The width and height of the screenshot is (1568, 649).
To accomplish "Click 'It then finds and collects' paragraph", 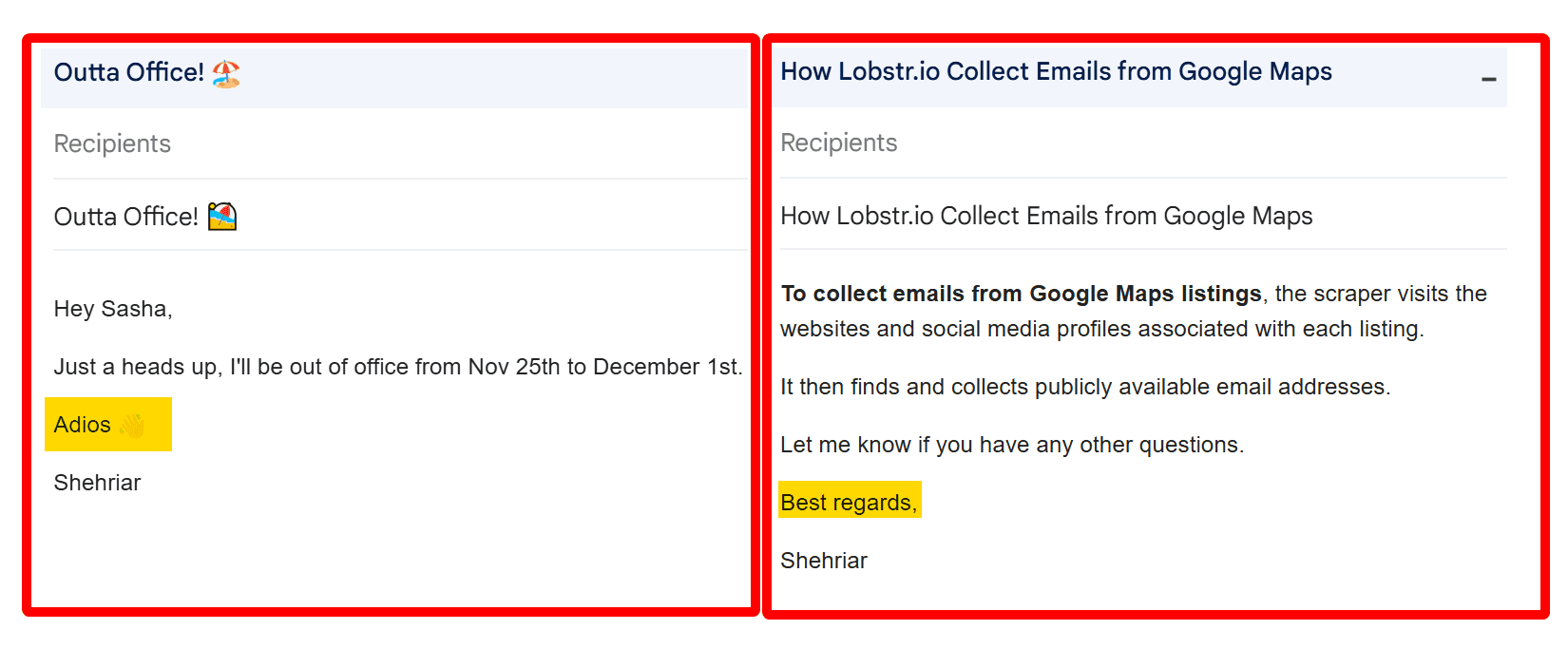I will [x=1084, y=388].
